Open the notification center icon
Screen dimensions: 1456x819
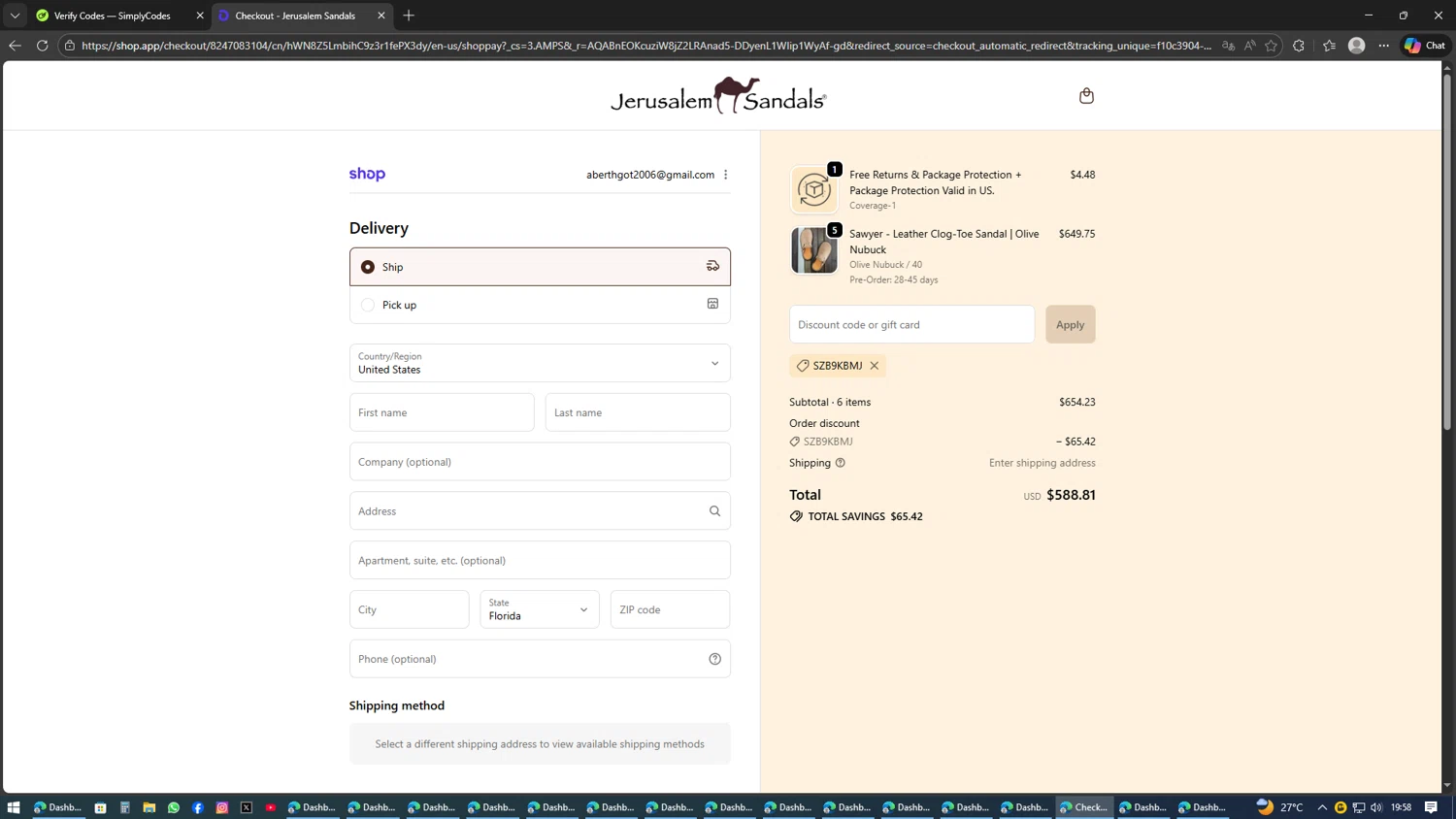point(1432,807)
